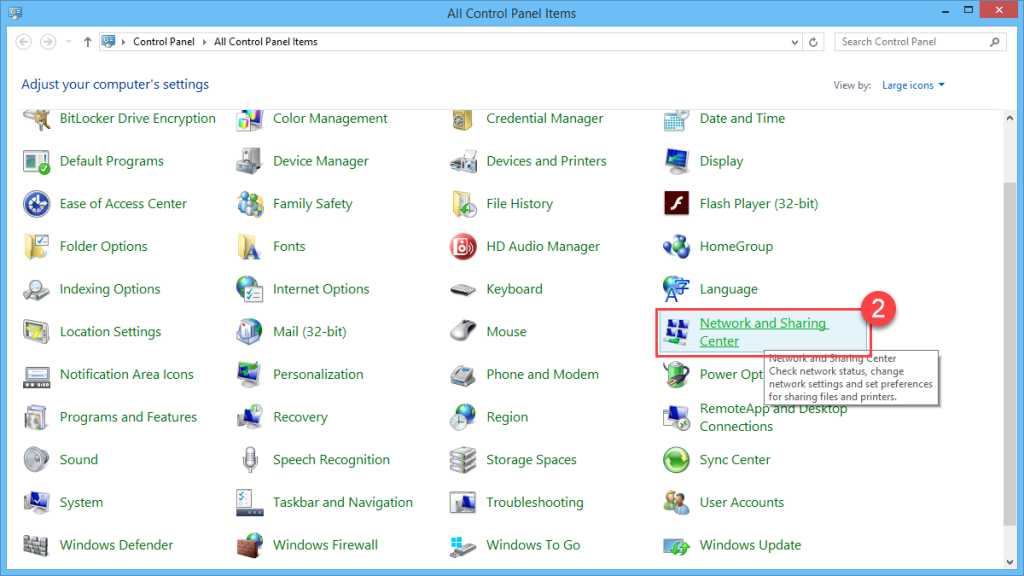
Task: Open the Taskbar and Navigation link
Action: point(343,502)
